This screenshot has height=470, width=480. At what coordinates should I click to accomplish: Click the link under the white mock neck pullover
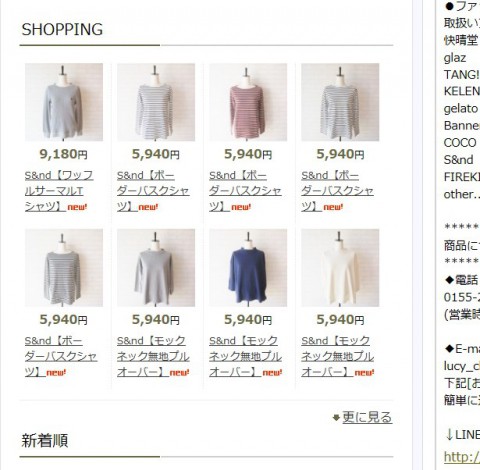[337, 356]
